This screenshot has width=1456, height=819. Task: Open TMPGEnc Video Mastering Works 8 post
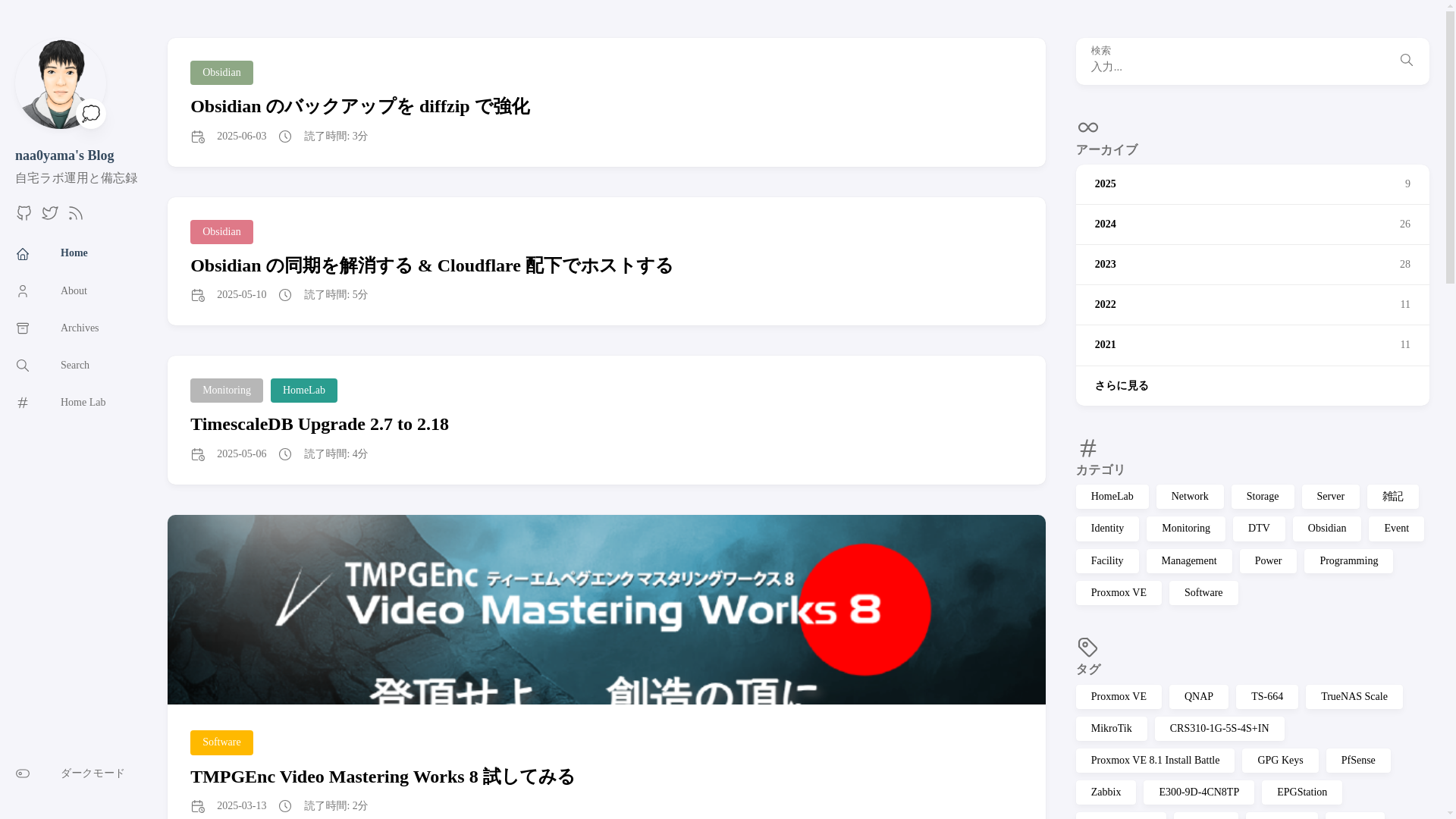pyautogui.click(x=383, y=777)
